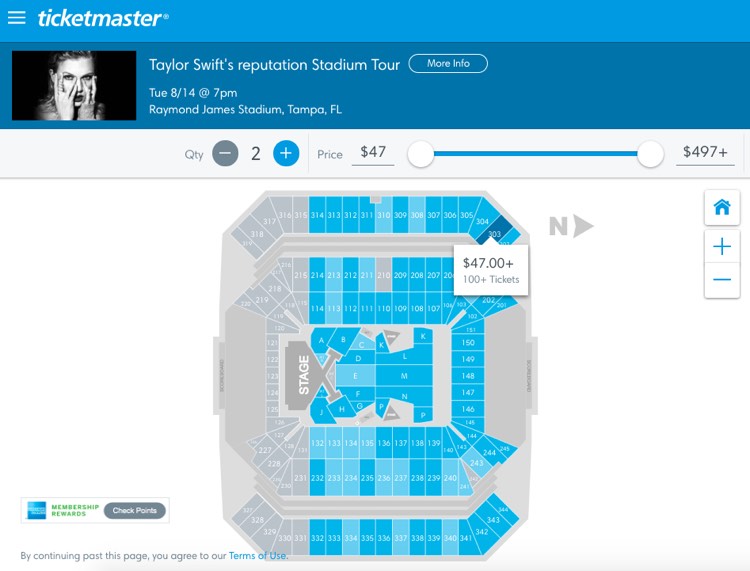Viewport: 750px width, 571px height.
Task: Open the Terms of Use link
Action: [x=257, y=556]
